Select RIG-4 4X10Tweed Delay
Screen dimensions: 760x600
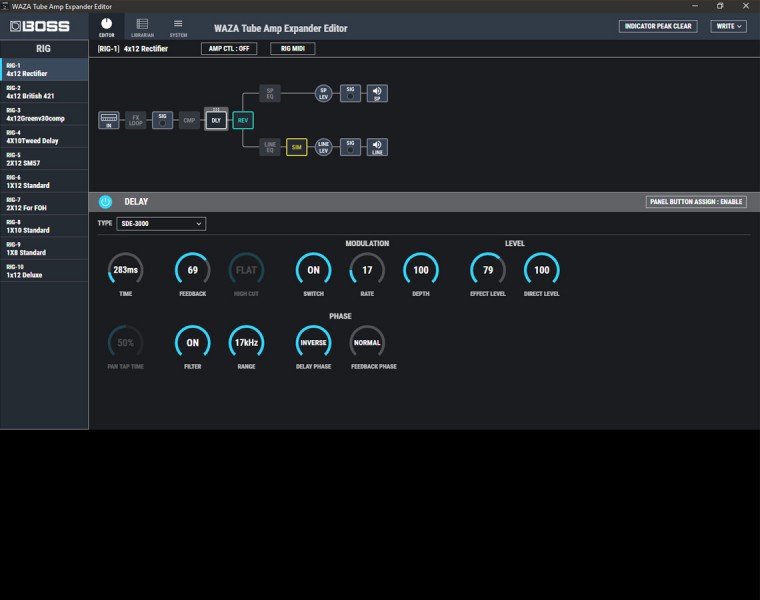click(44, 137)
